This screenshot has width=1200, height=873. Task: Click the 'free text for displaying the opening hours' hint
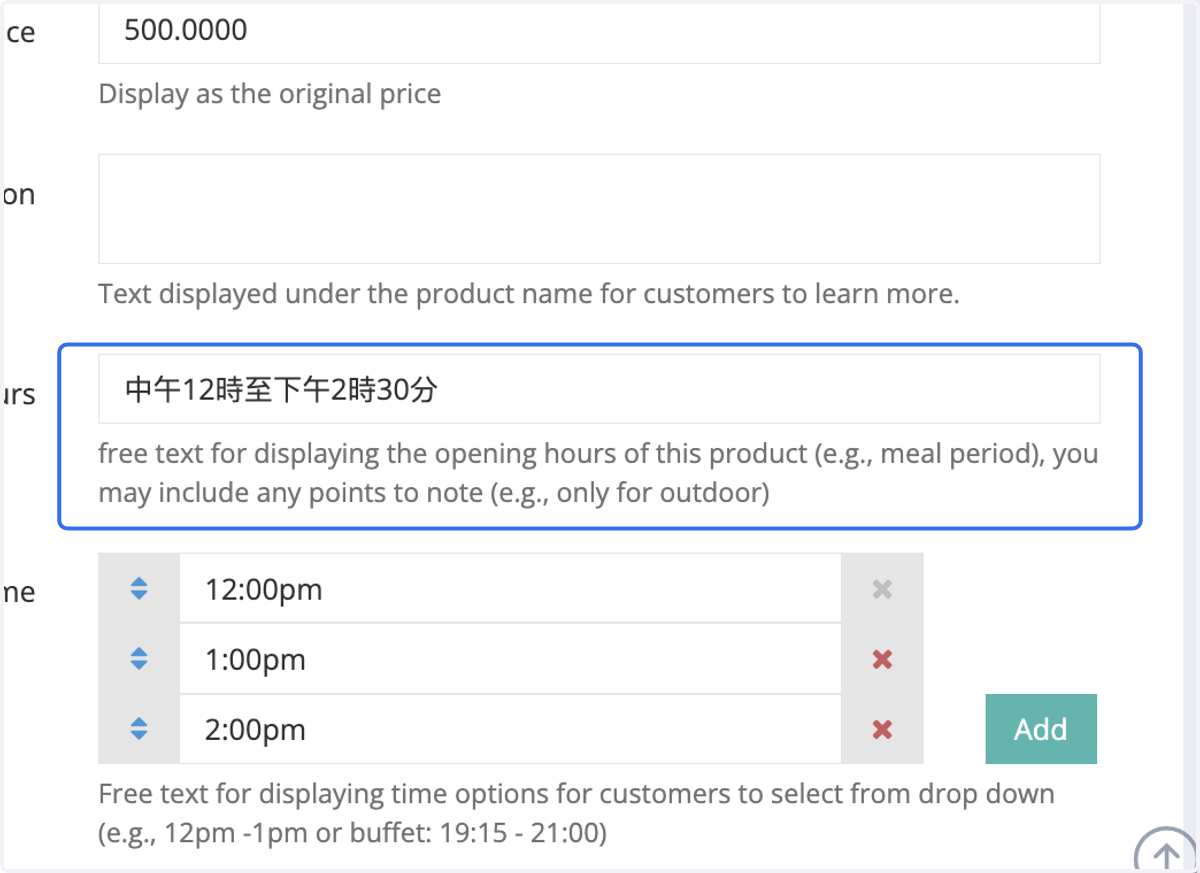pyautogui.click(x=598, y=473)
